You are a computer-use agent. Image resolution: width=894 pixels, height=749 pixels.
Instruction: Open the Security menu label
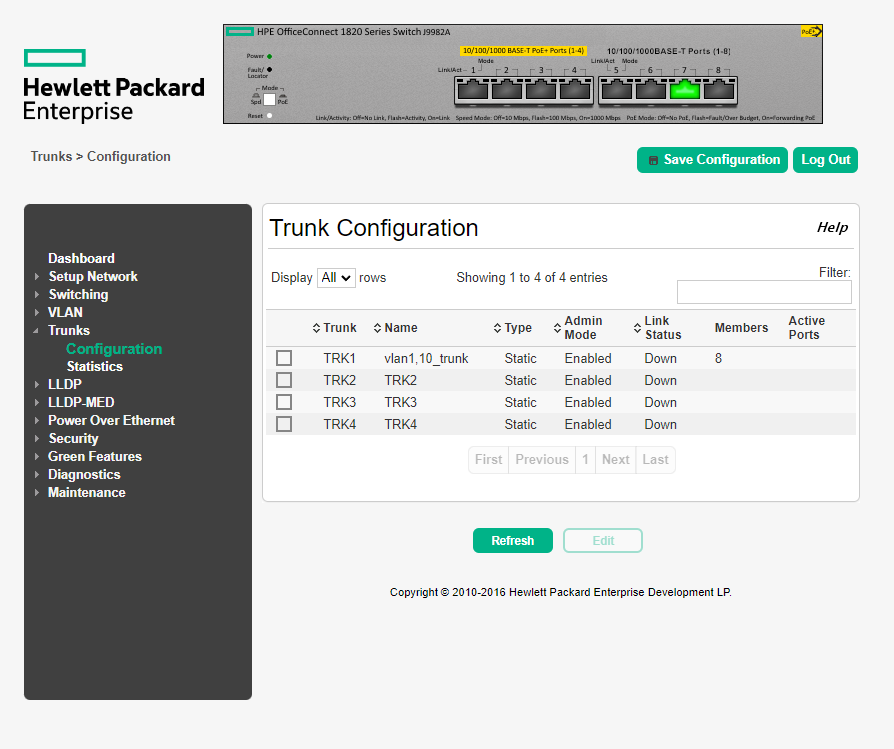click(74, 438)
